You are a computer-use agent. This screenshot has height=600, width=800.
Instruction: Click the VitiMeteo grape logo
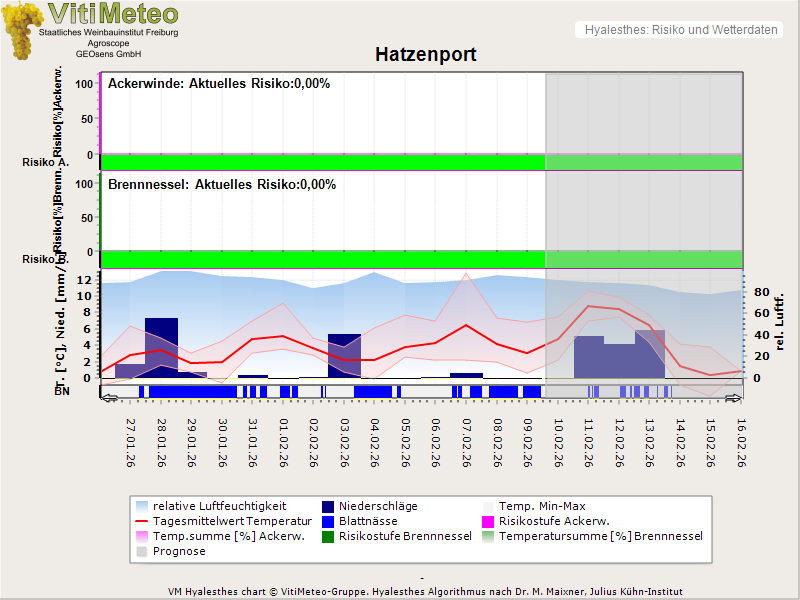tap(22, 30)
